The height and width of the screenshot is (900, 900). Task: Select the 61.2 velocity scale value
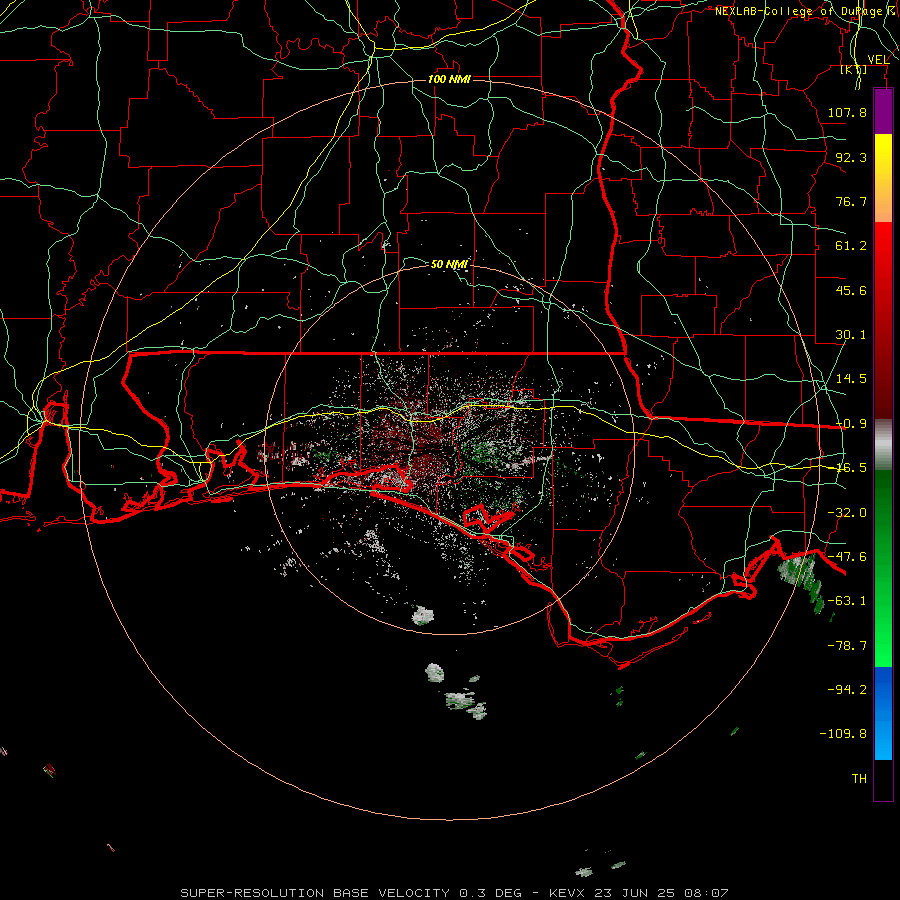(x=851, y=246)
